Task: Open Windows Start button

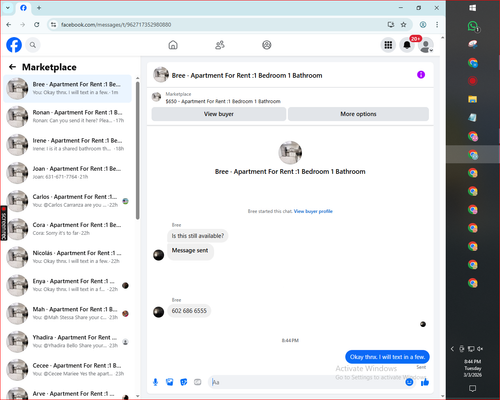Action: point(473,8)
